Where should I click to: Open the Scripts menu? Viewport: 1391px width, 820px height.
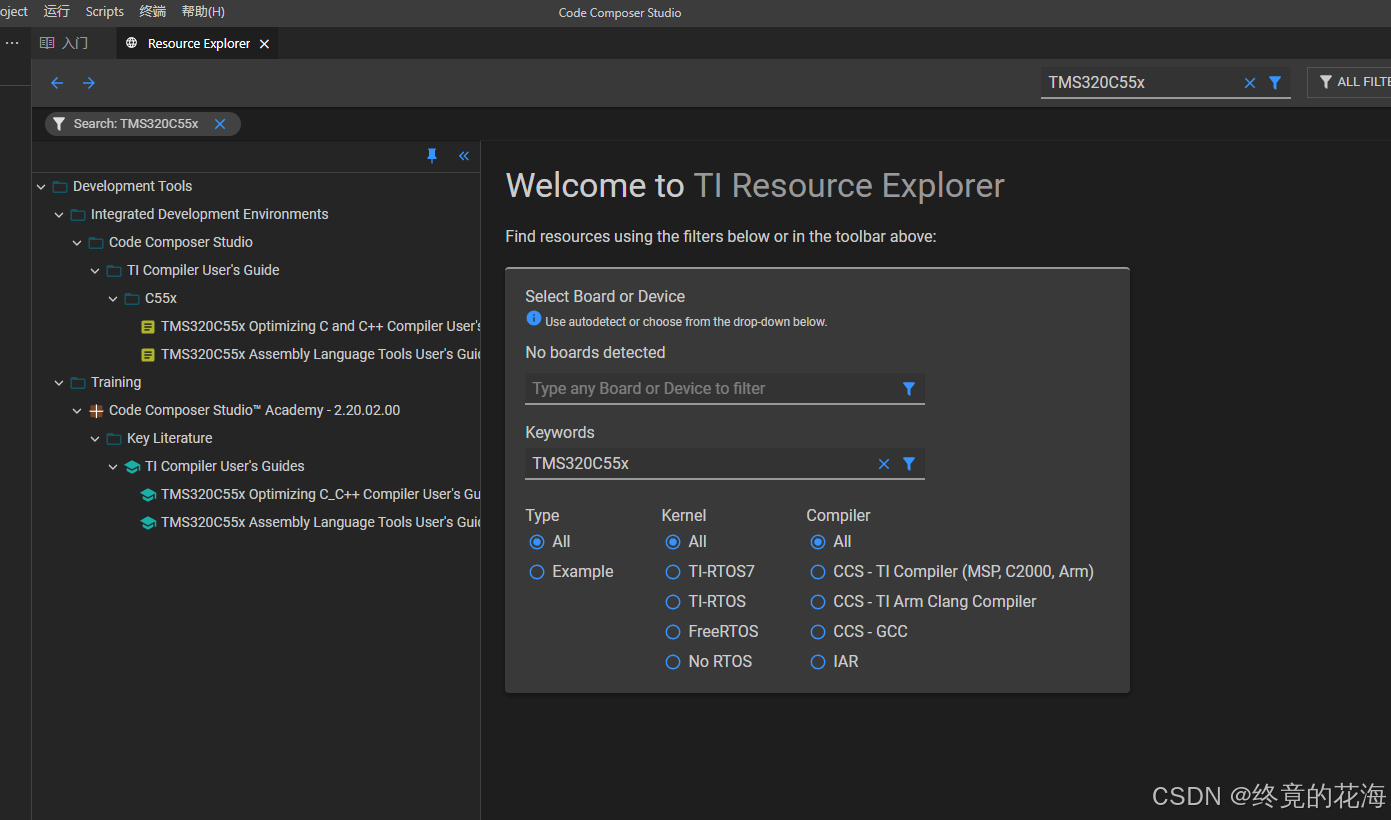tap(105, 12)
